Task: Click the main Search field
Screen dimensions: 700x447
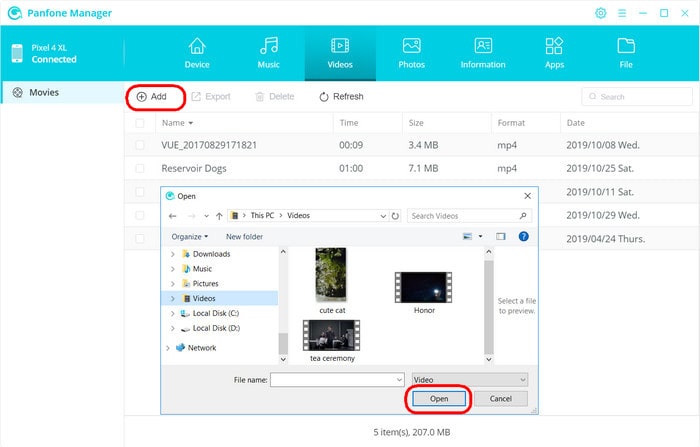Action: coord(637,96)
